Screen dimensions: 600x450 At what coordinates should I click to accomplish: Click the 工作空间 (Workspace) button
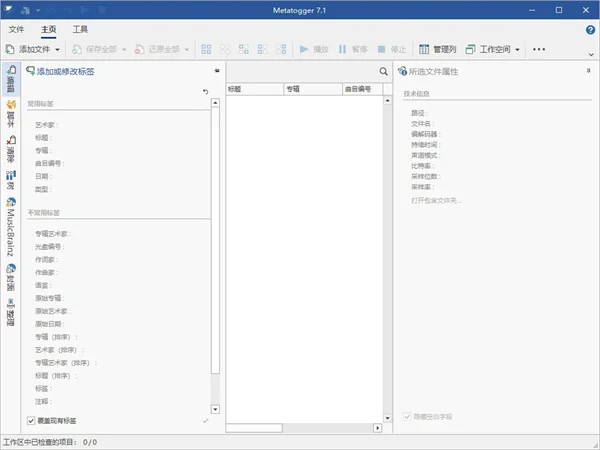point(488,49)
